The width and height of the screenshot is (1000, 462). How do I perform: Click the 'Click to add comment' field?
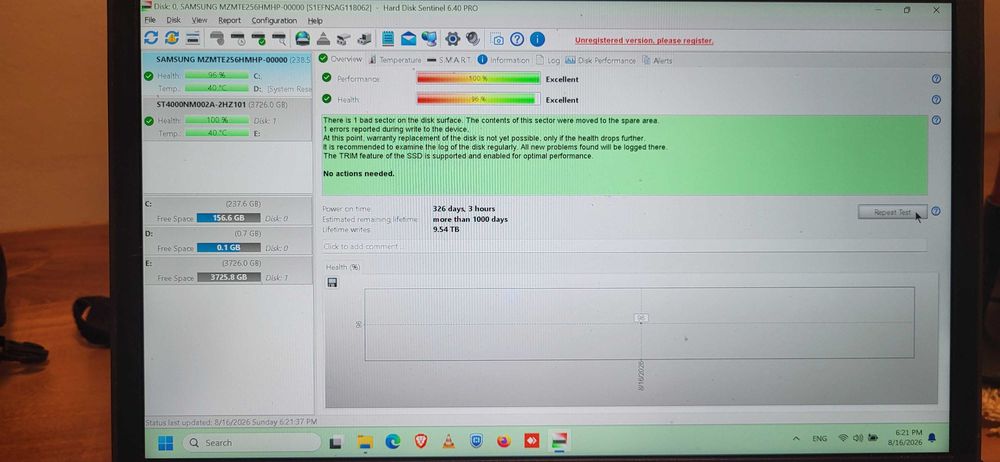[x=624, y=246]
